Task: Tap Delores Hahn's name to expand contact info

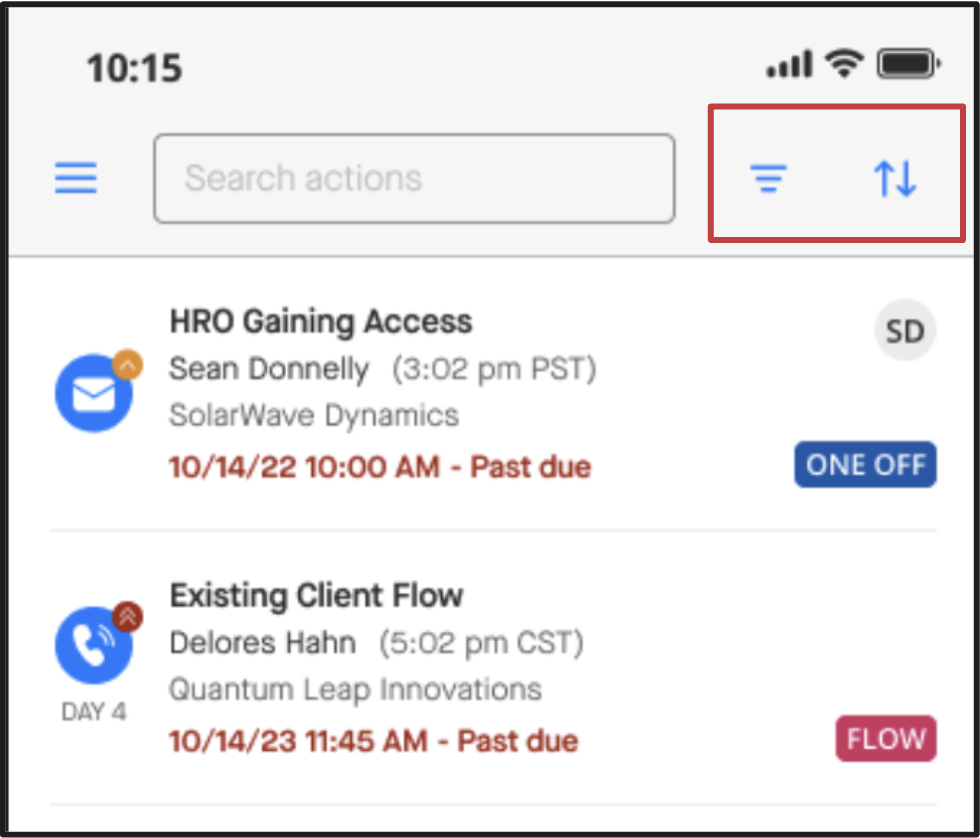Action: (263, 644)
